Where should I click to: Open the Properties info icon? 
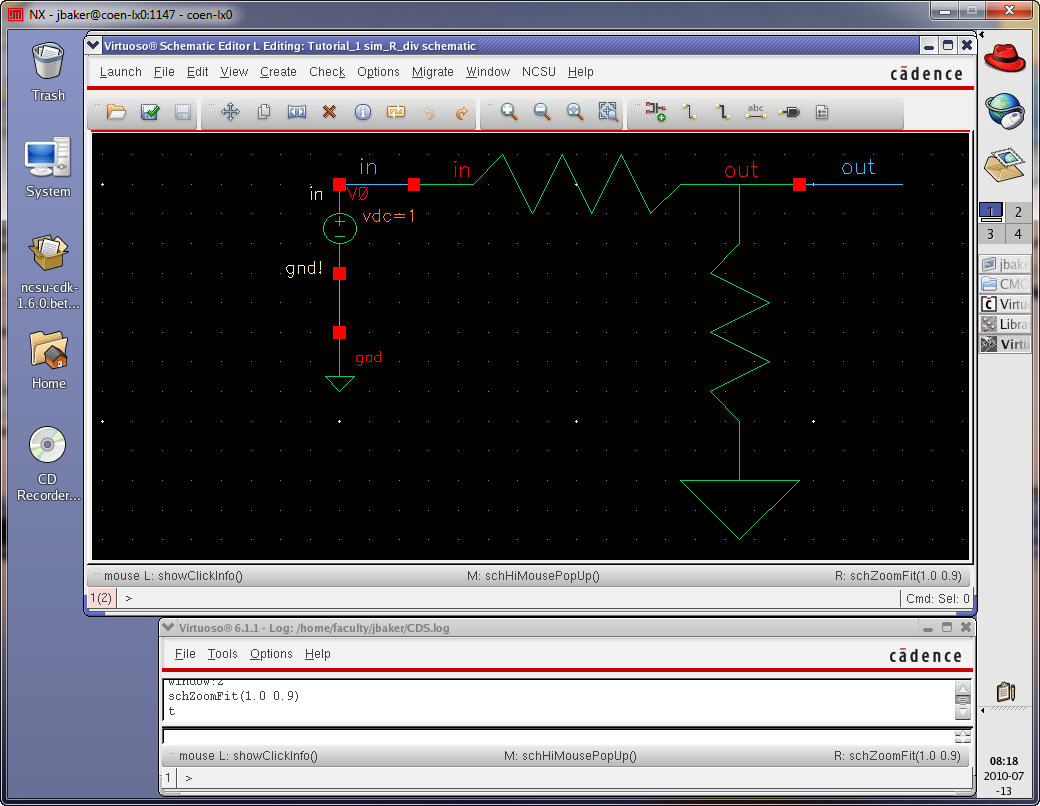click(362, 112)
